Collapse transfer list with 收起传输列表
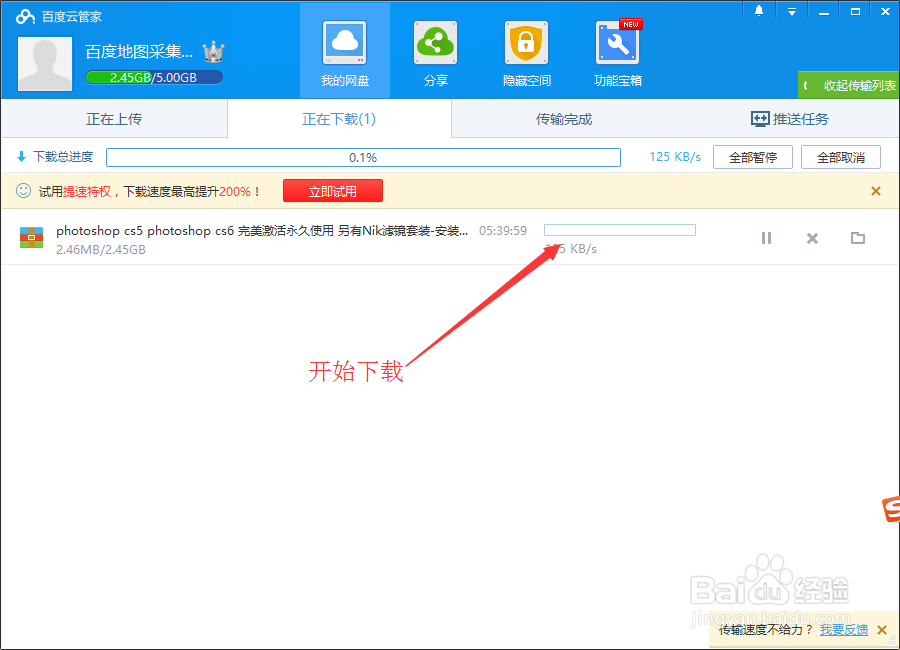 click(x=848, y=85)
